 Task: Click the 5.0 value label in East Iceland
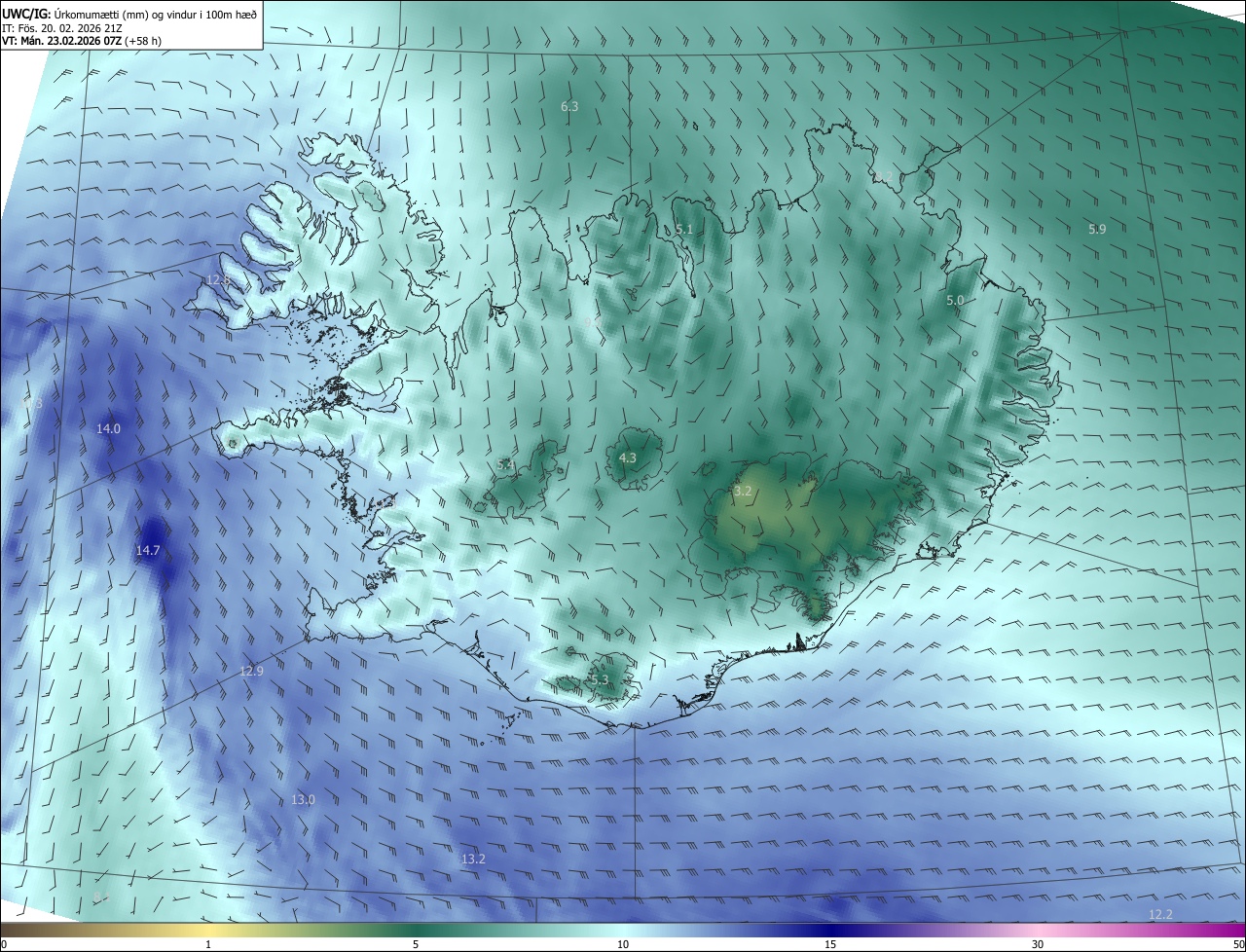pos(955,301)
